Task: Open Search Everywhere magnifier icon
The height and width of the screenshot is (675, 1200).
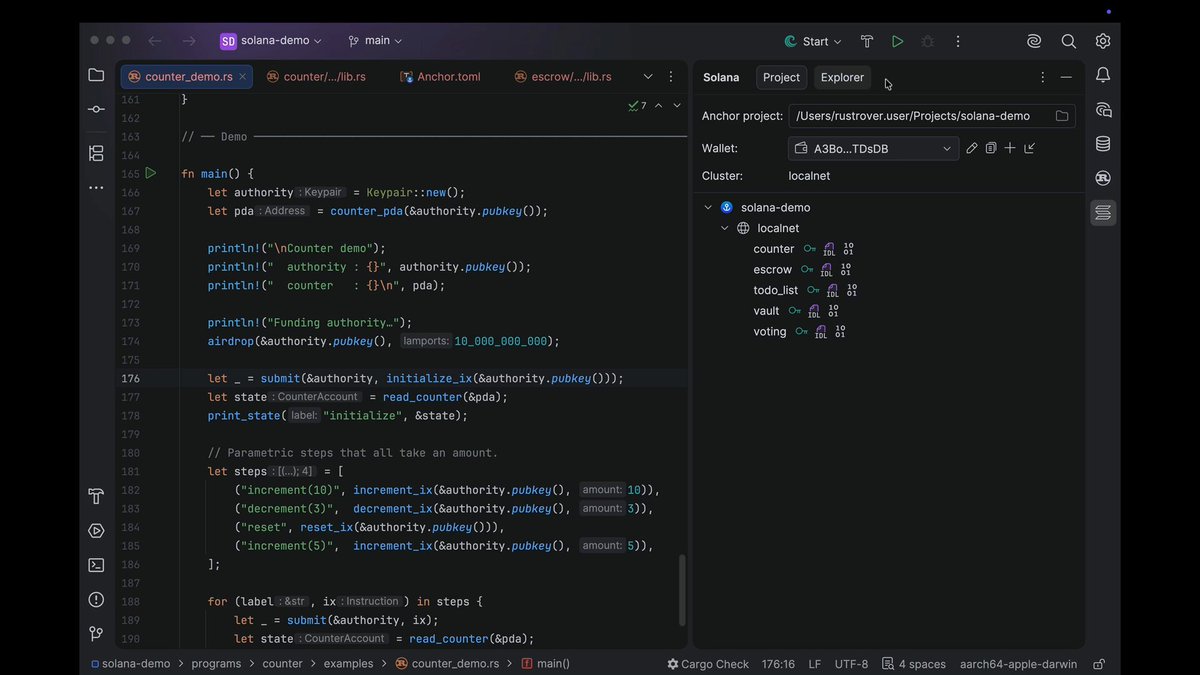Action: (x=1069, y=41)
